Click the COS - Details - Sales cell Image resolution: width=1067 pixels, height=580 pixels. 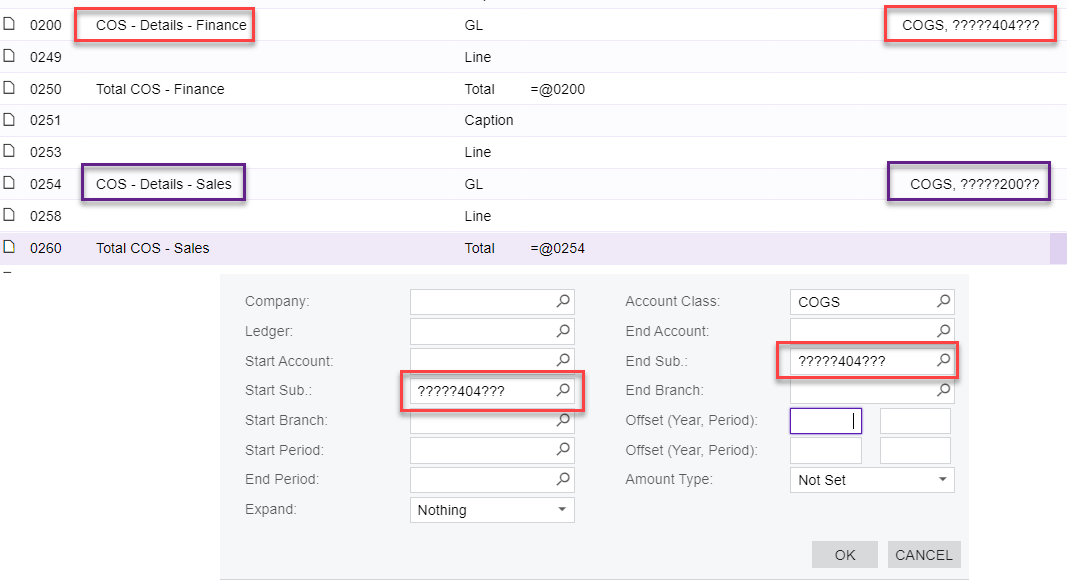164,184
